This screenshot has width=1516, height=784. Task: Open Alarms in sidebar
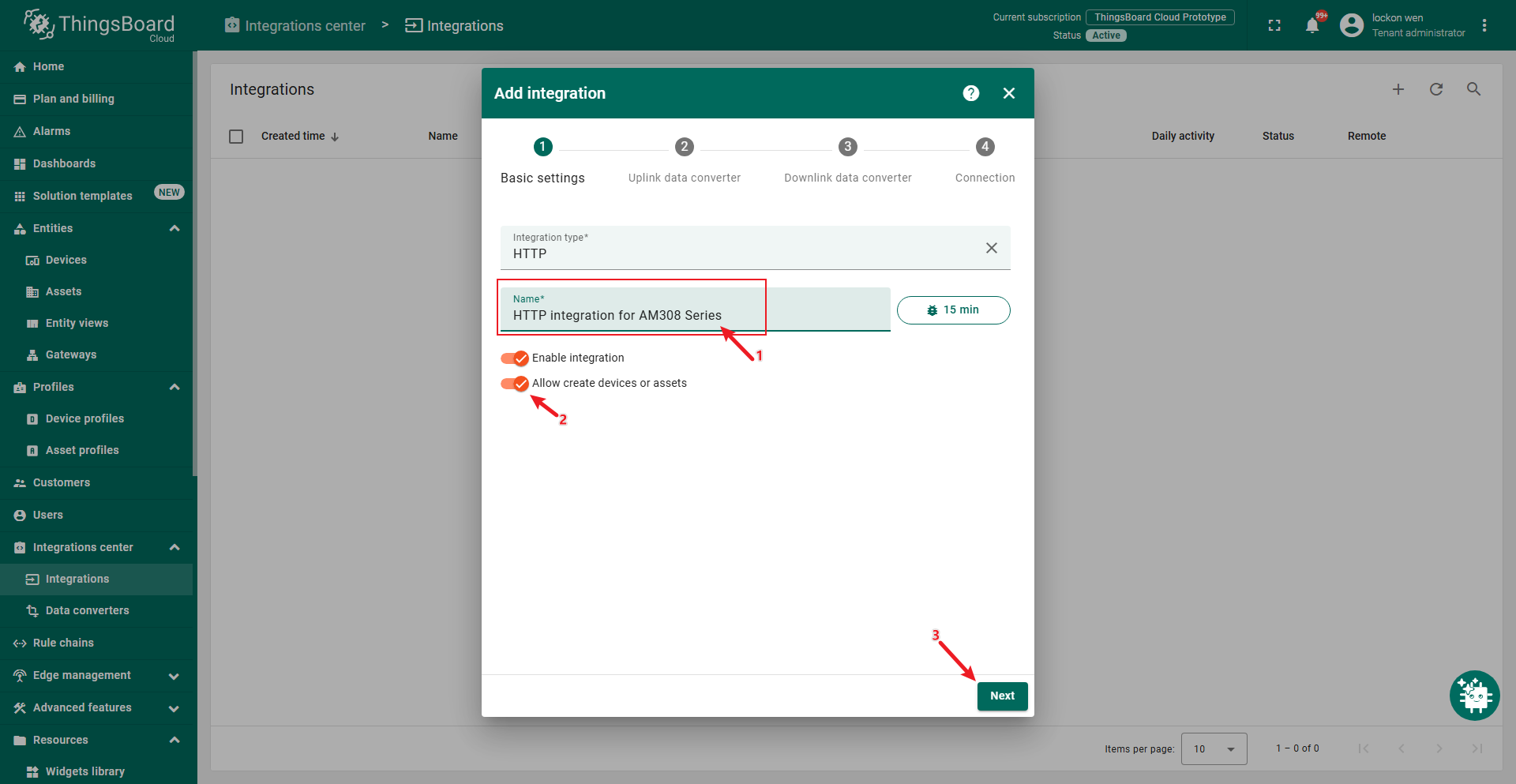[96, 132]
